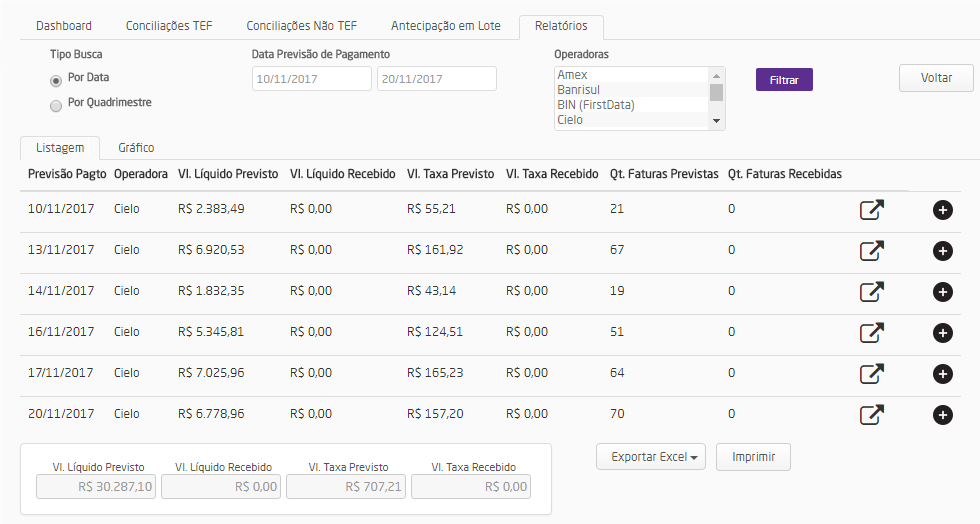
Task: Click the purple Filtrar button
Action: pos(784,80)
